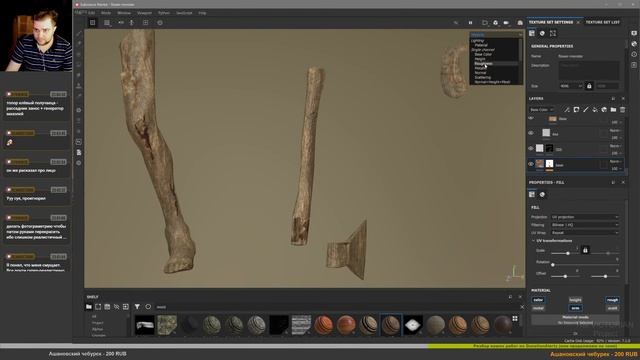Screen dimensions: 640x360
Task: Click the document icon in left toolbar
Action: (x=79, y=152)
